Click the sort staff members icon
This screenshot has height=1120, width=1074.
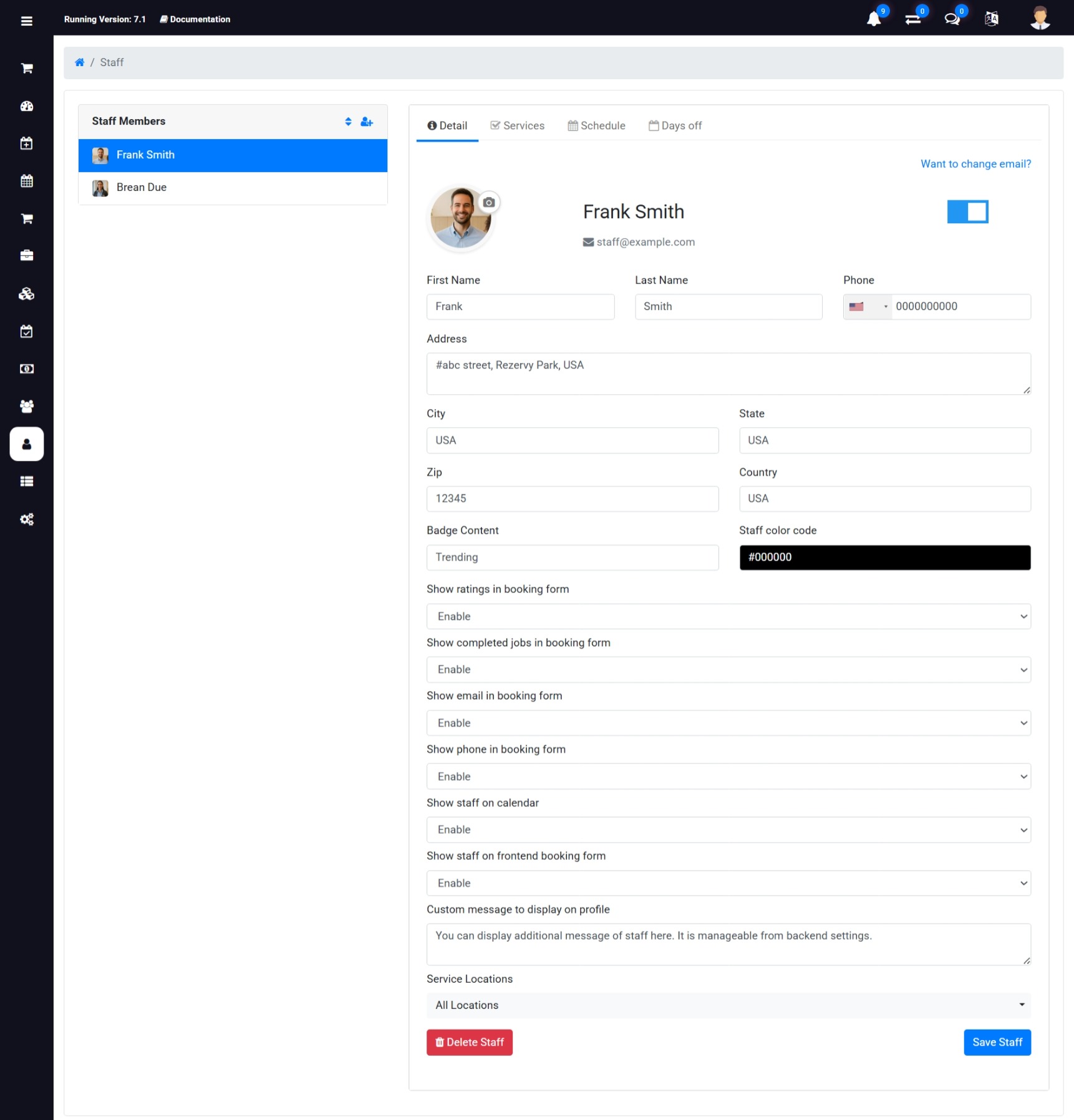[348, 122]
